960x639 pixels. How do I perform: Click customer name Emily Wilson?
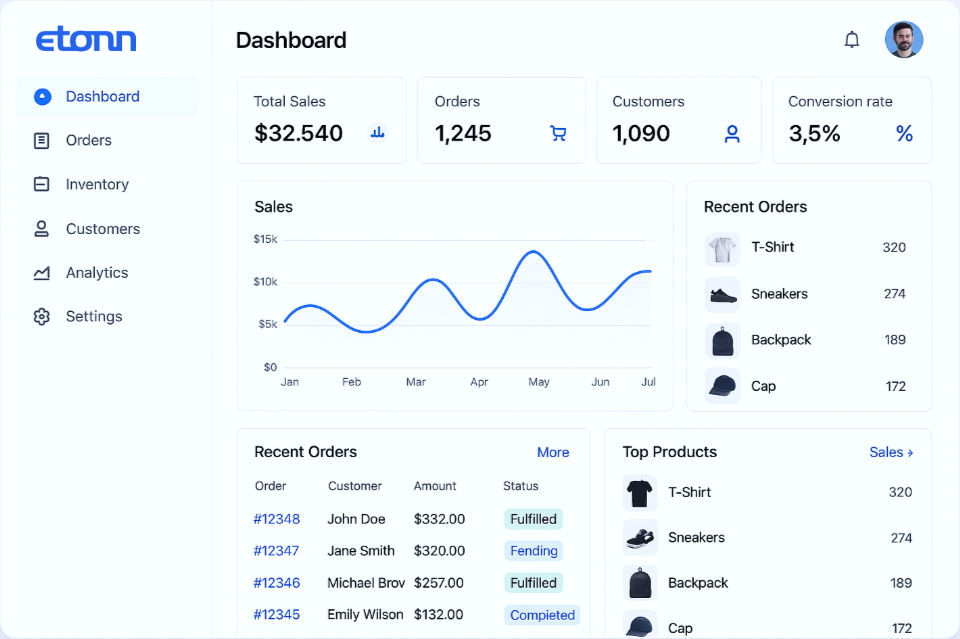(x=366, y=615)
